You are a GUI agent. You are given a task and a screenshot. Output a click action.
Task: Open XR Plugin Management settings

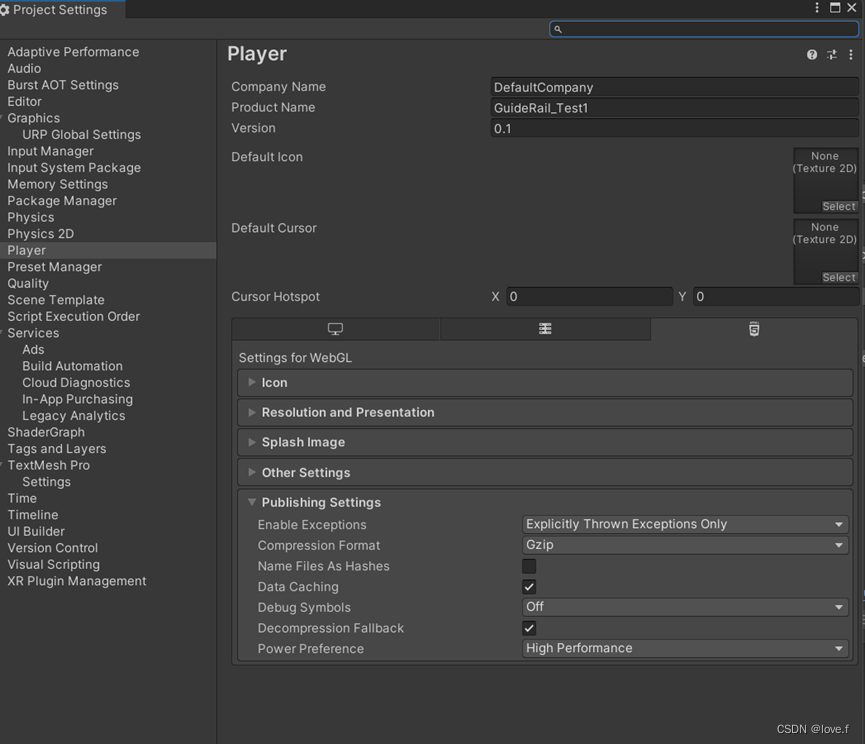pos(77,581)
